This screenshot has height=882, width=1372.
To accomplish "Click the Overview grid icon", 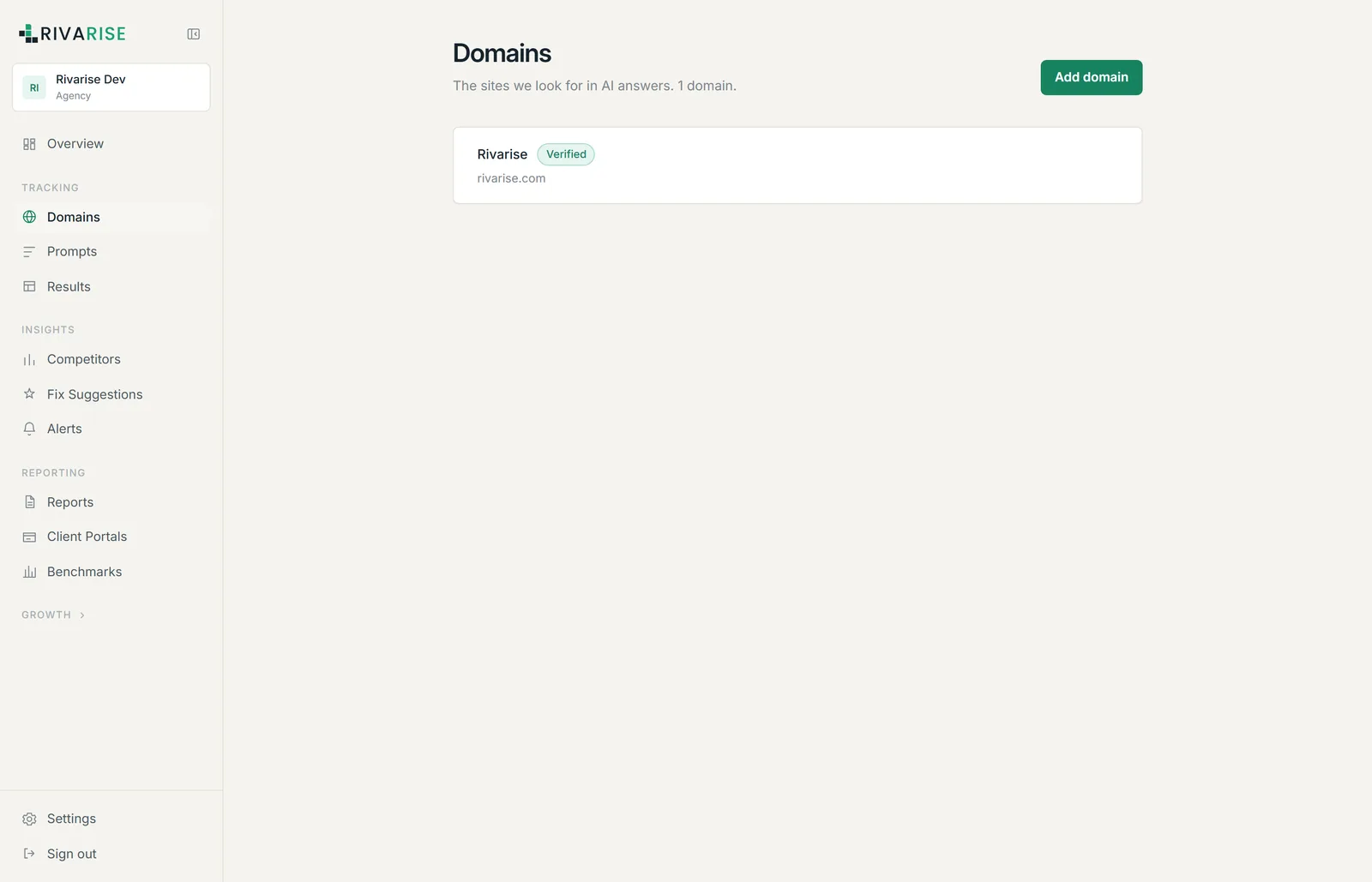I will (29, 144).
